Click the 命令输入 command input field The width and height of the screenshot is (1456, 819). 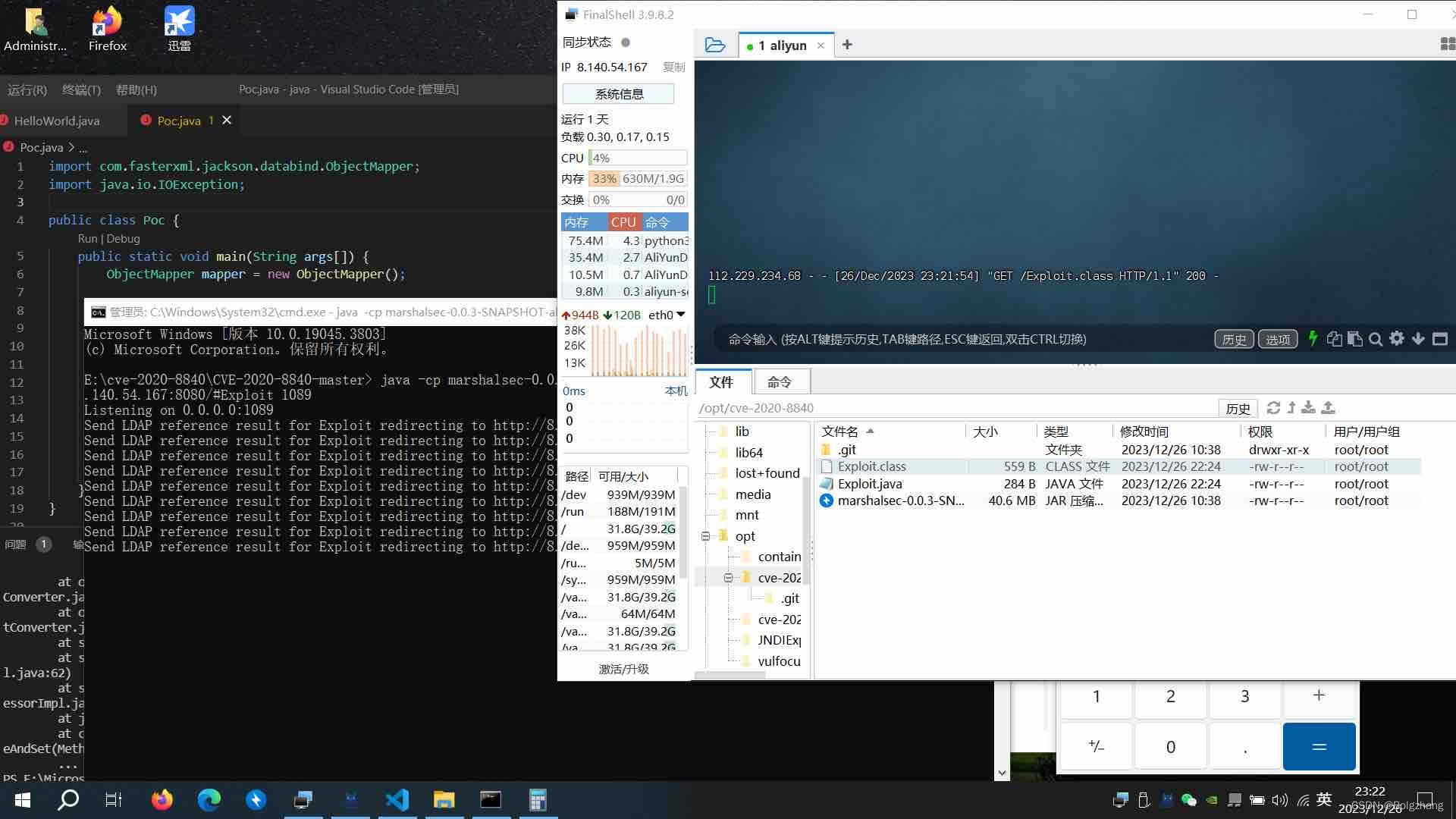point(948,339)
